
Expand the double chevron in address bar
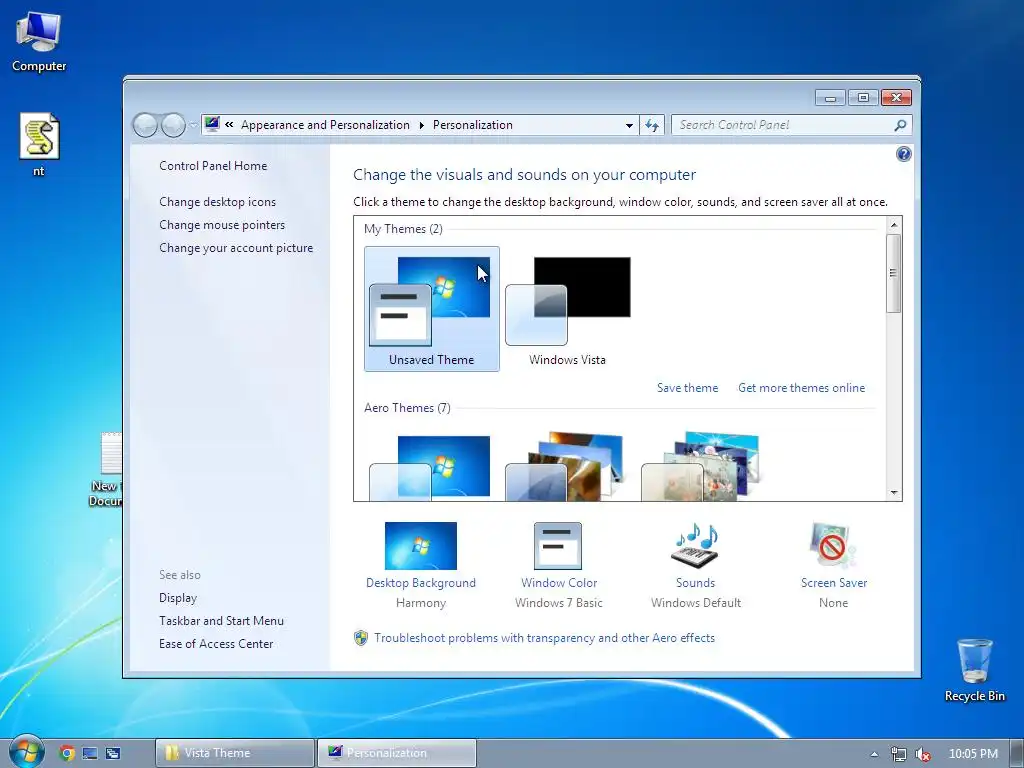229,124
